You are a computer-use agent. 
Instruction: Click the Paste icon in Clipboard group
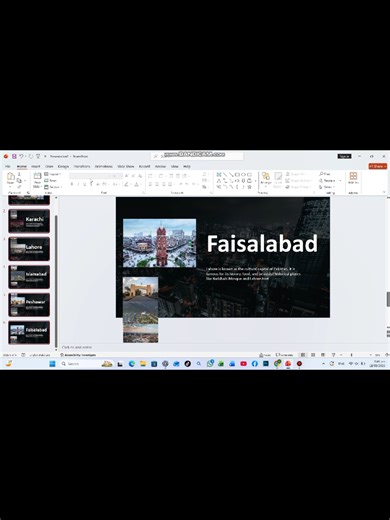coord(11,177)
